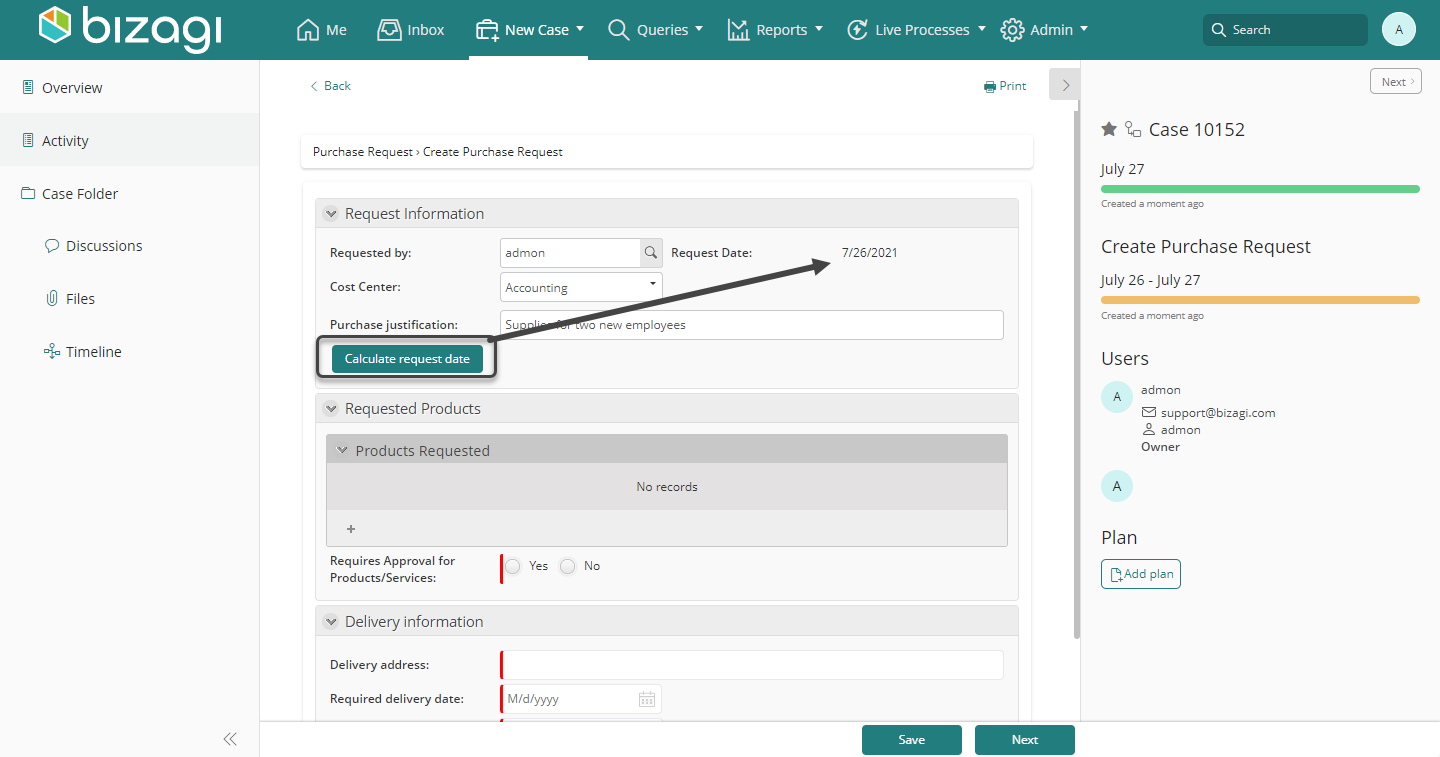Click the form vertical scrollbar

(1076, 375)
